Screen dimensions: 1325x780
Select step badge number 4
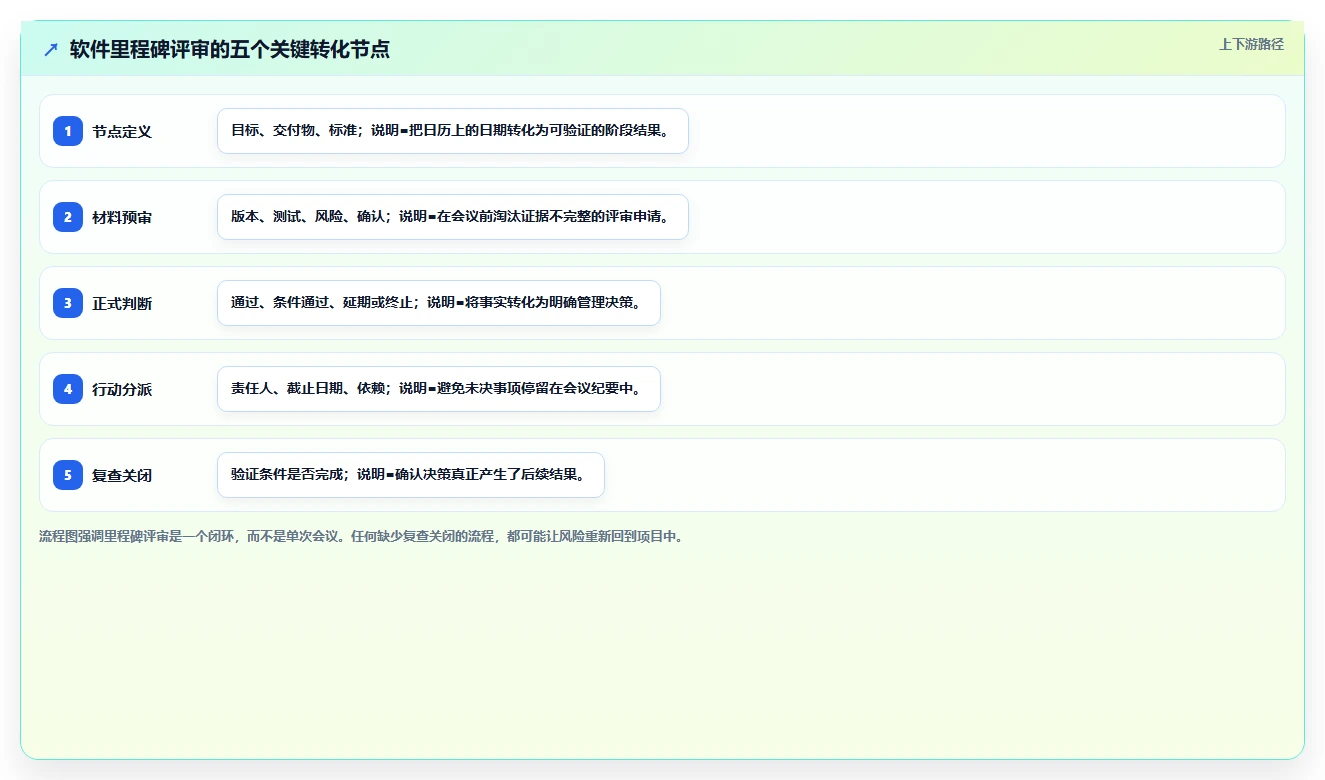[68, 389]
